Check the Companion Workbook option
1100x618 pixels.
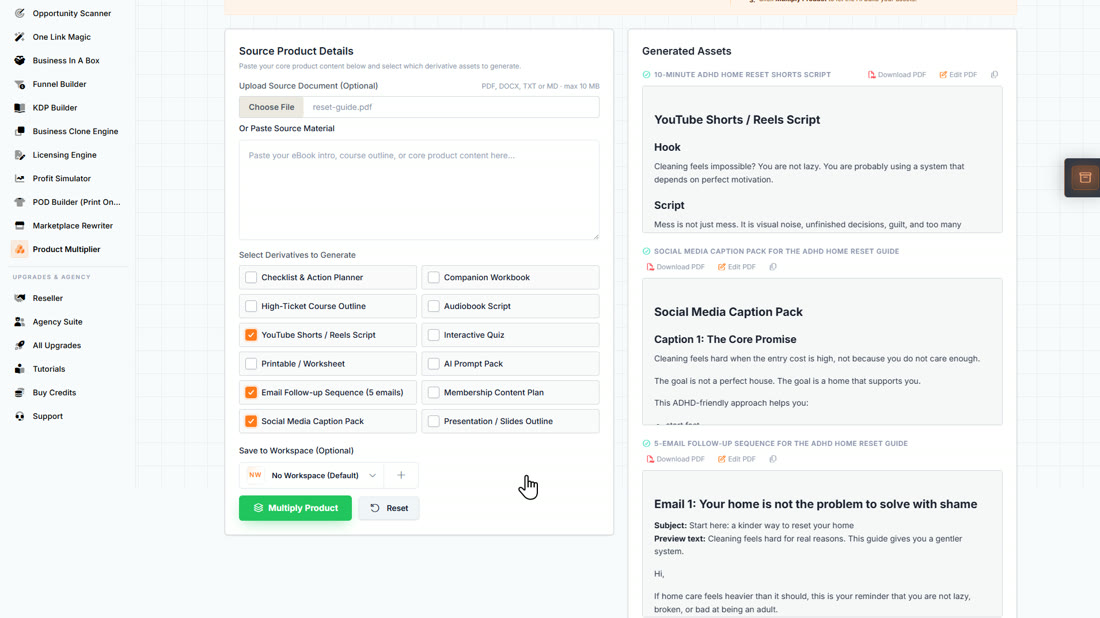tap(434, 277)
